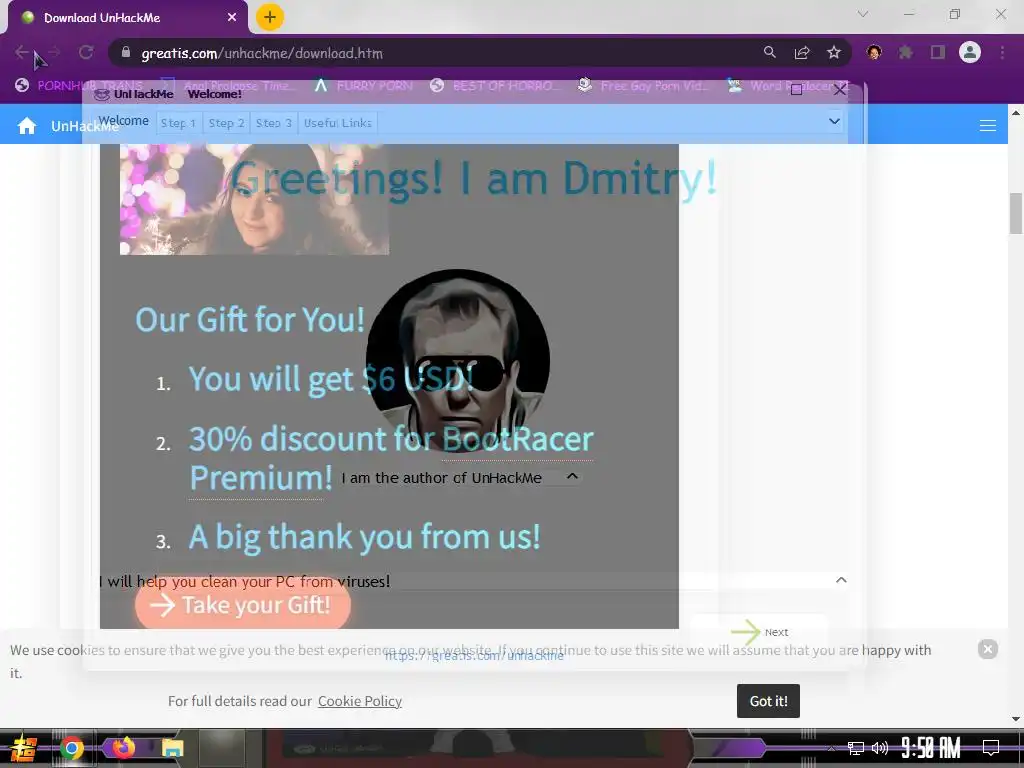Open the address bar zoom search icon
This screenshot has height=768, width=1024.
770,52
